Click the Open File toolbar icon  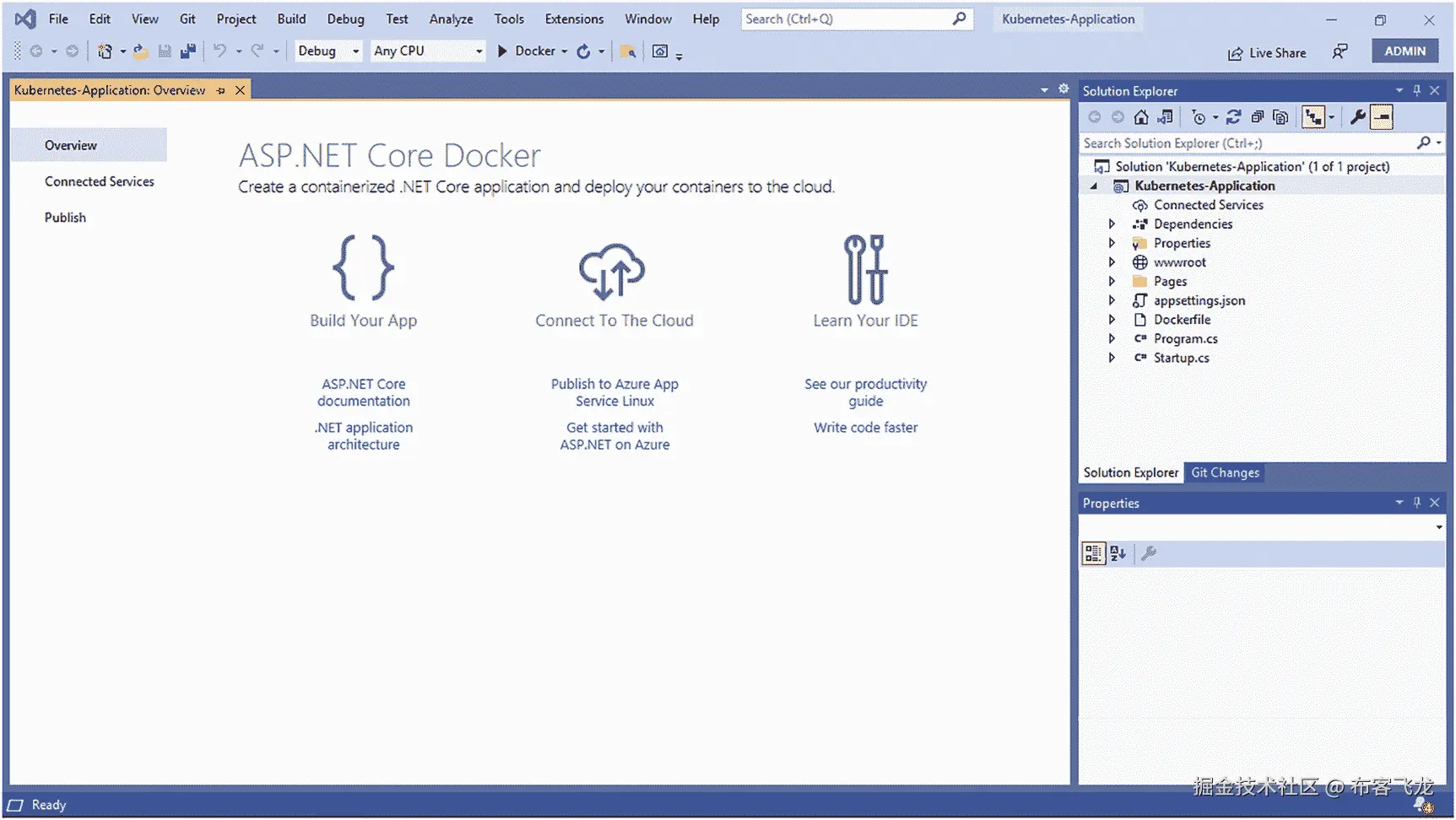(141, 51)
